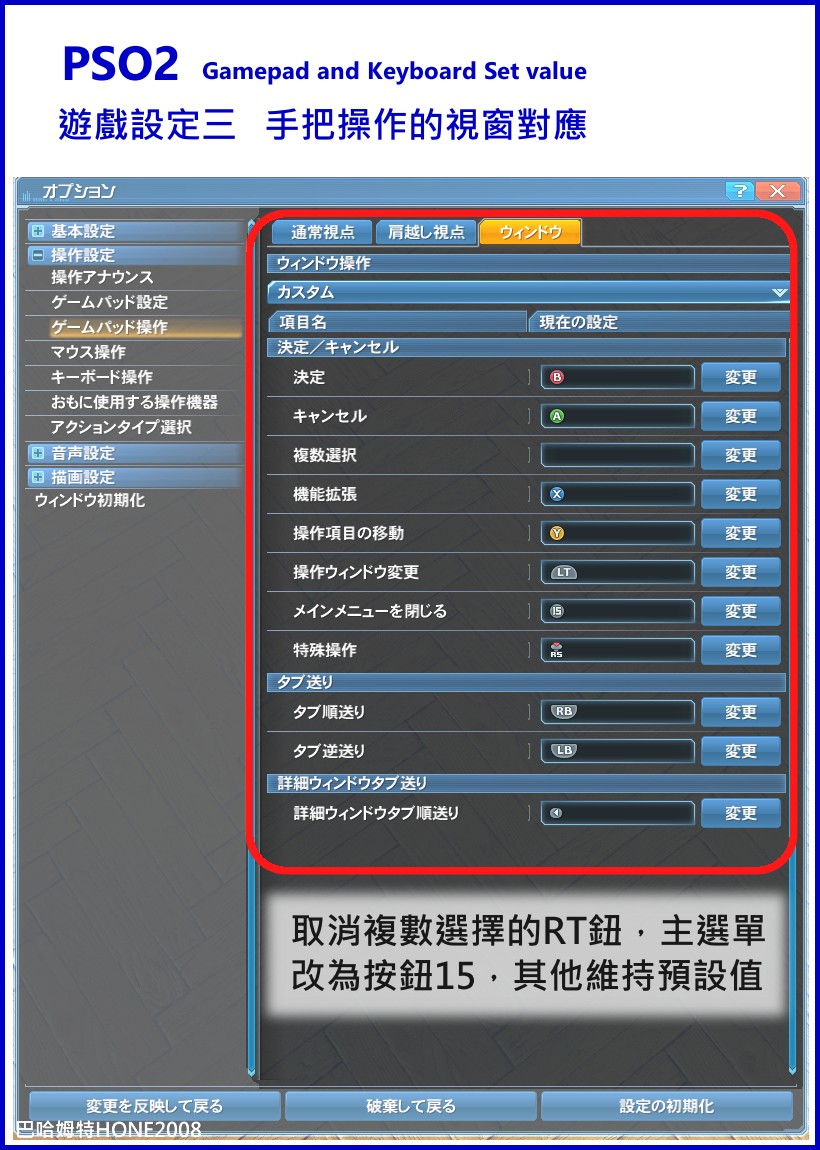This screenshot has height=1150, width=820.
Task: Switch to the 肩越し視点 tab
Action: (426, 232)
